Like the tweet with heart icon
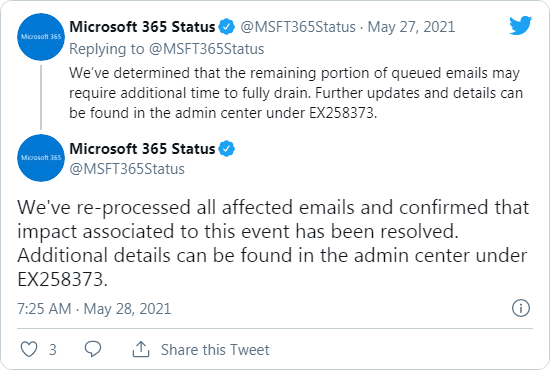This screenshot has height=370, width=550. coord(29,349)
